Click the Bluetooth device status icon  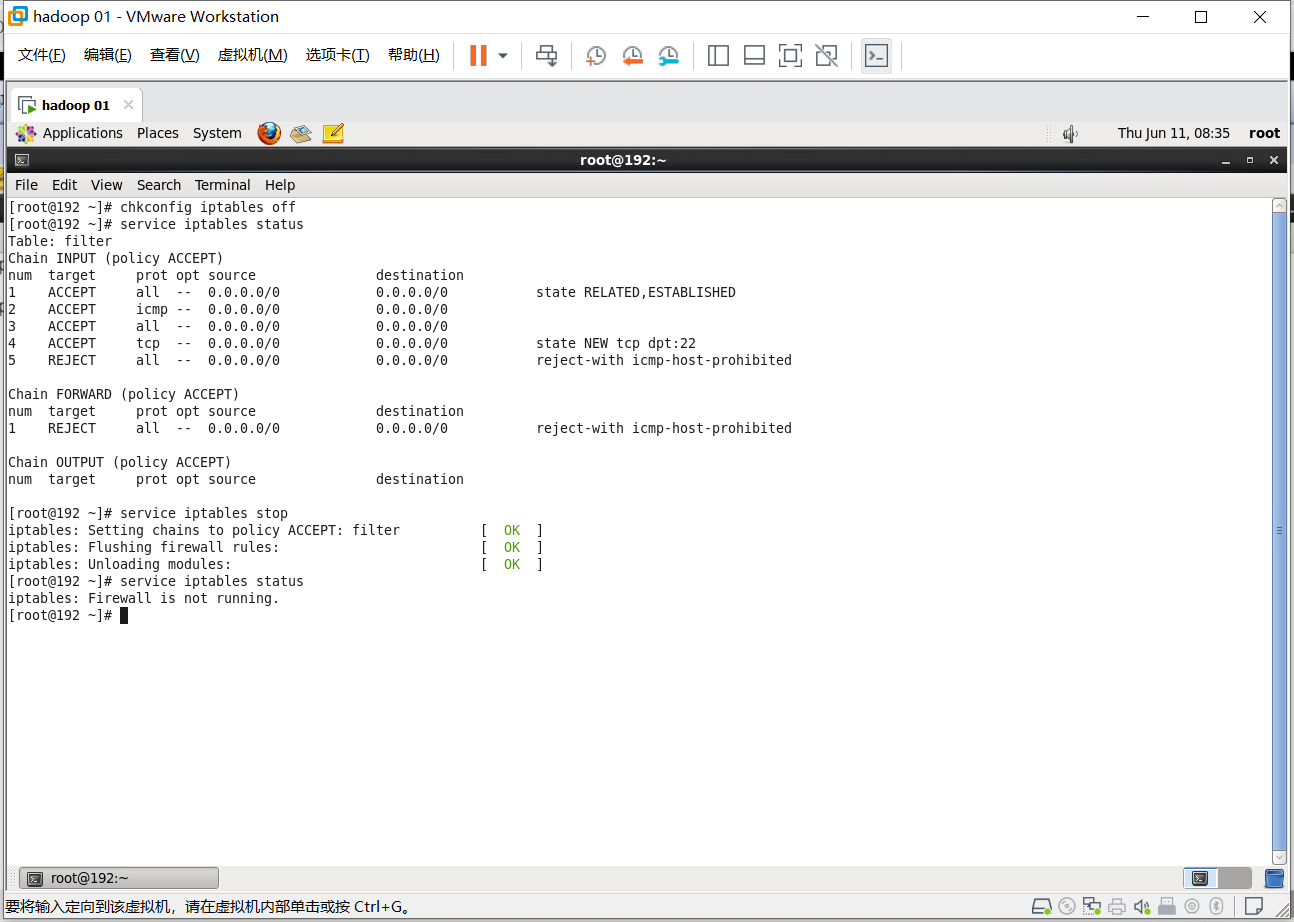coord(1216,906)
